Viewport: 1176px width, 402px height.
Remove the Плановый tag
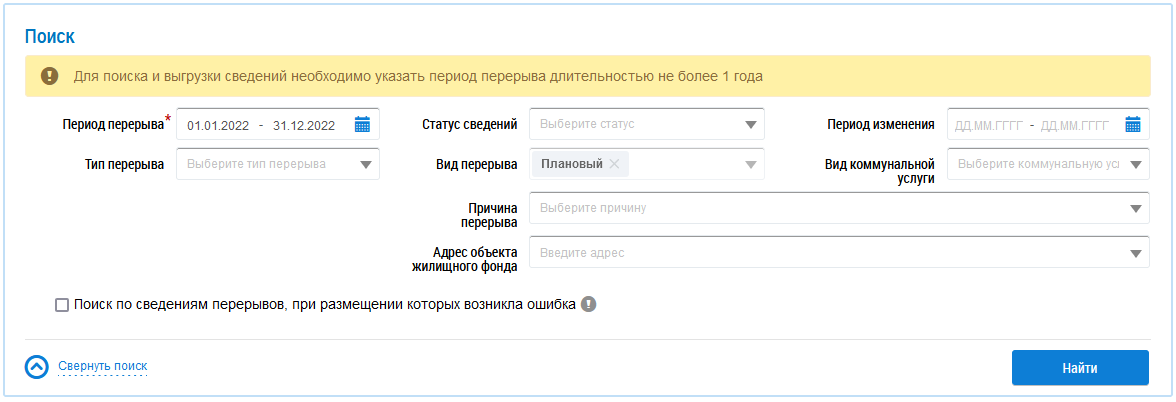(614, 164)
